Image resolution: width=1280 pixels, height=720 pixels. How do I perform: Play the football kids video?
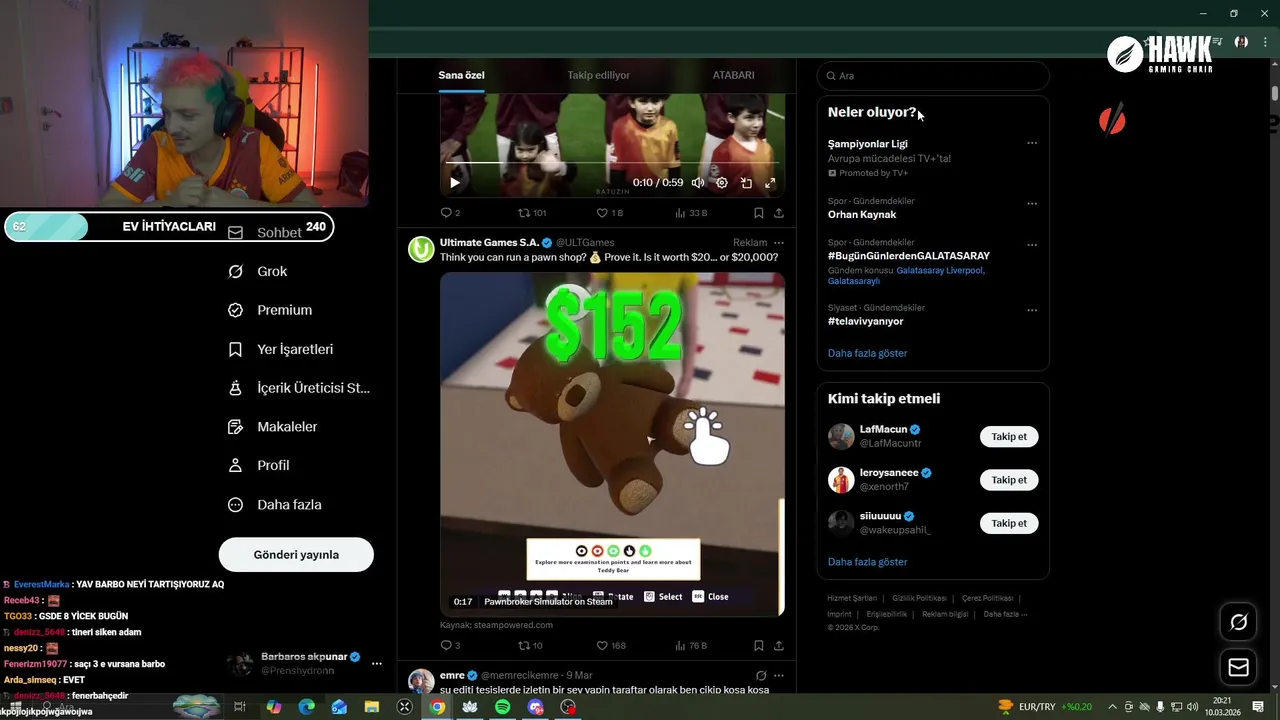point(455,183)
